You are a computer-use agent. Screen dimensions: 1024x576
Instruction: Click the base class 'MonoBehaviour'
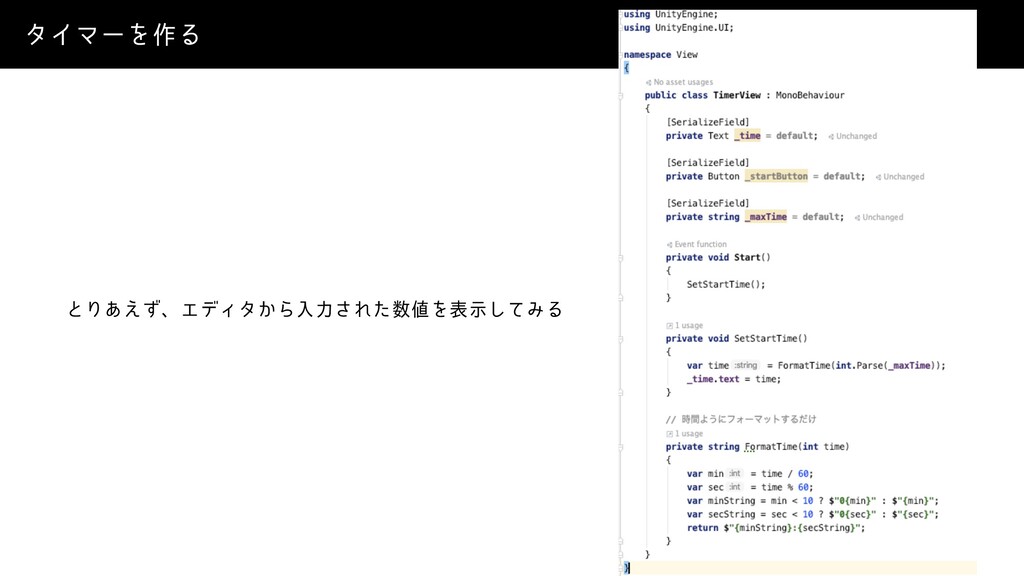[x=810, y=95]
